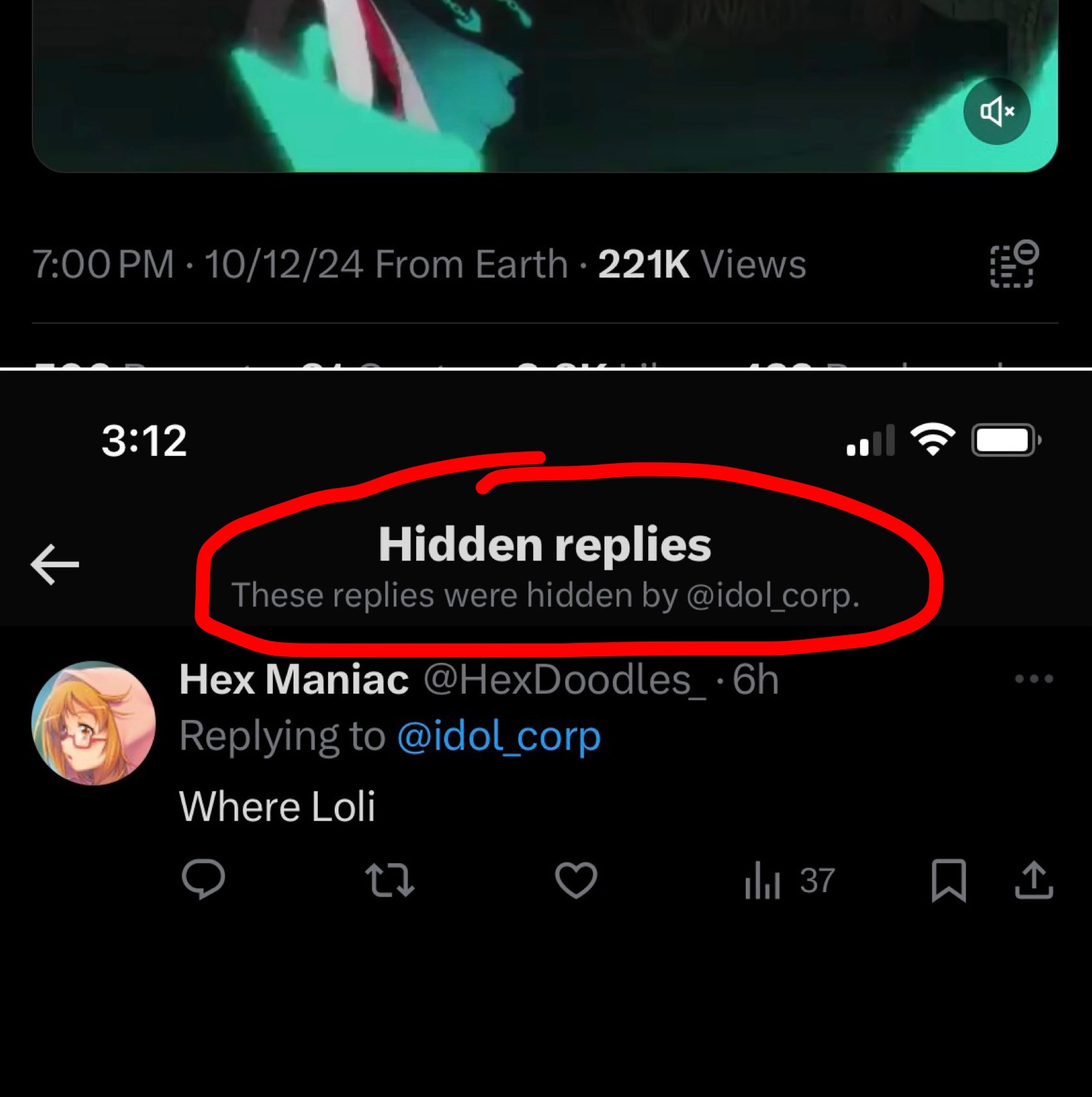
Task: Repost Hex Maniac's reply
Action: 389,880
